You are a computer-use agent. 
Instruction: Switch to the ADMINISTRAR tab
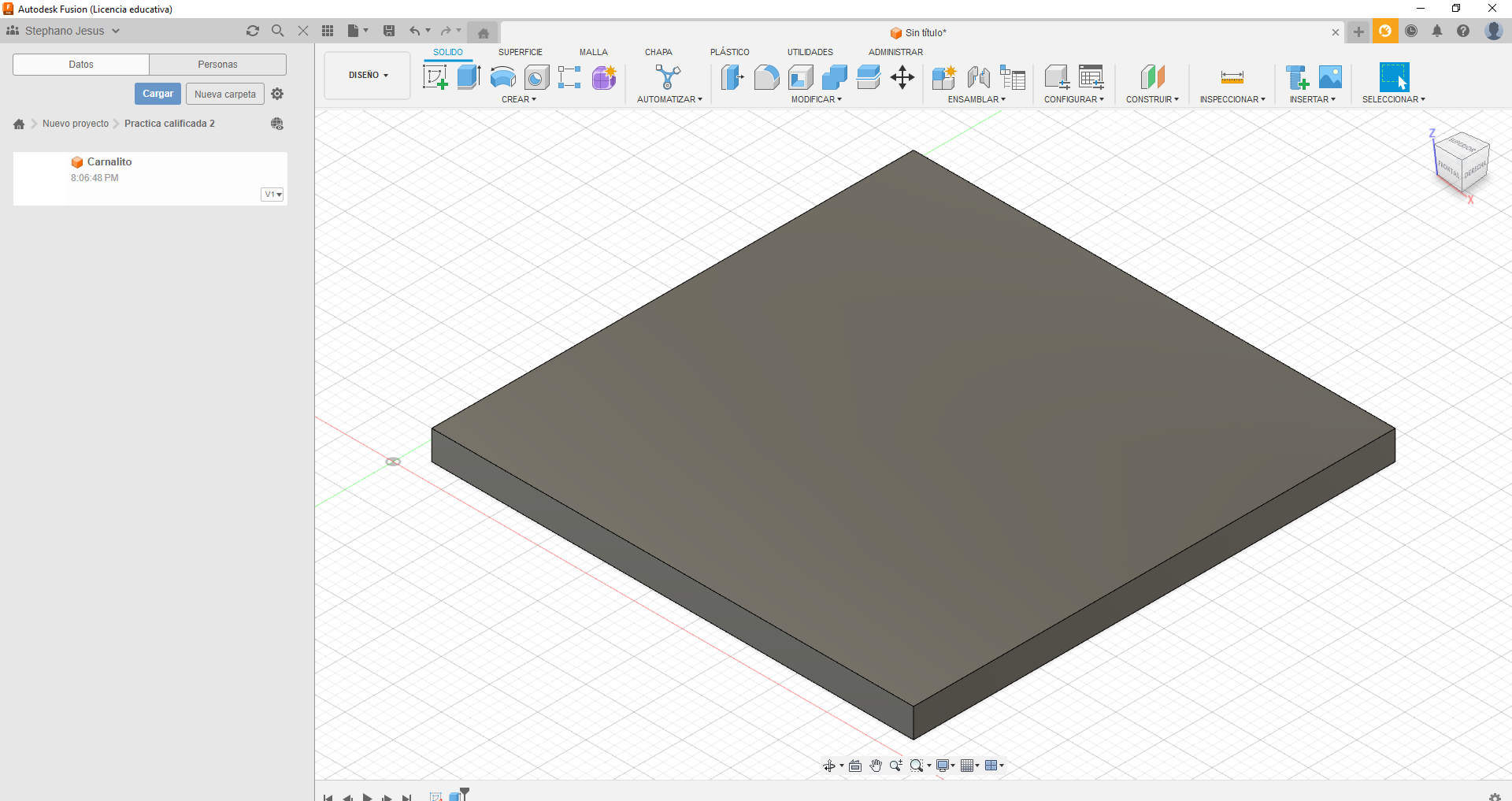click(x=895, y=52)
